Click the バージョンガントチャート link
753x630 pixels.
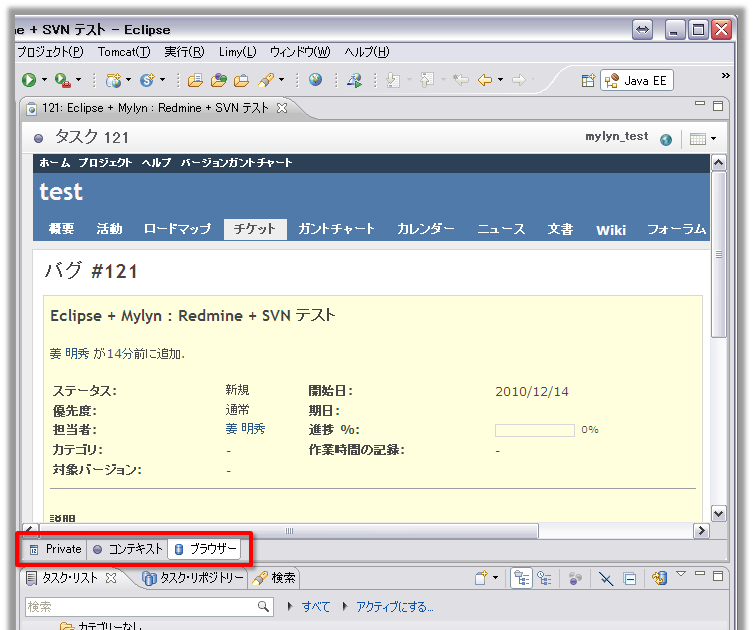(236, 163)
